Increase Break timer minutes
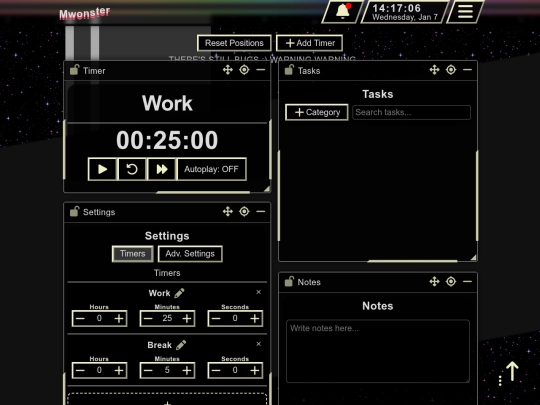 (x=187, y=371)
